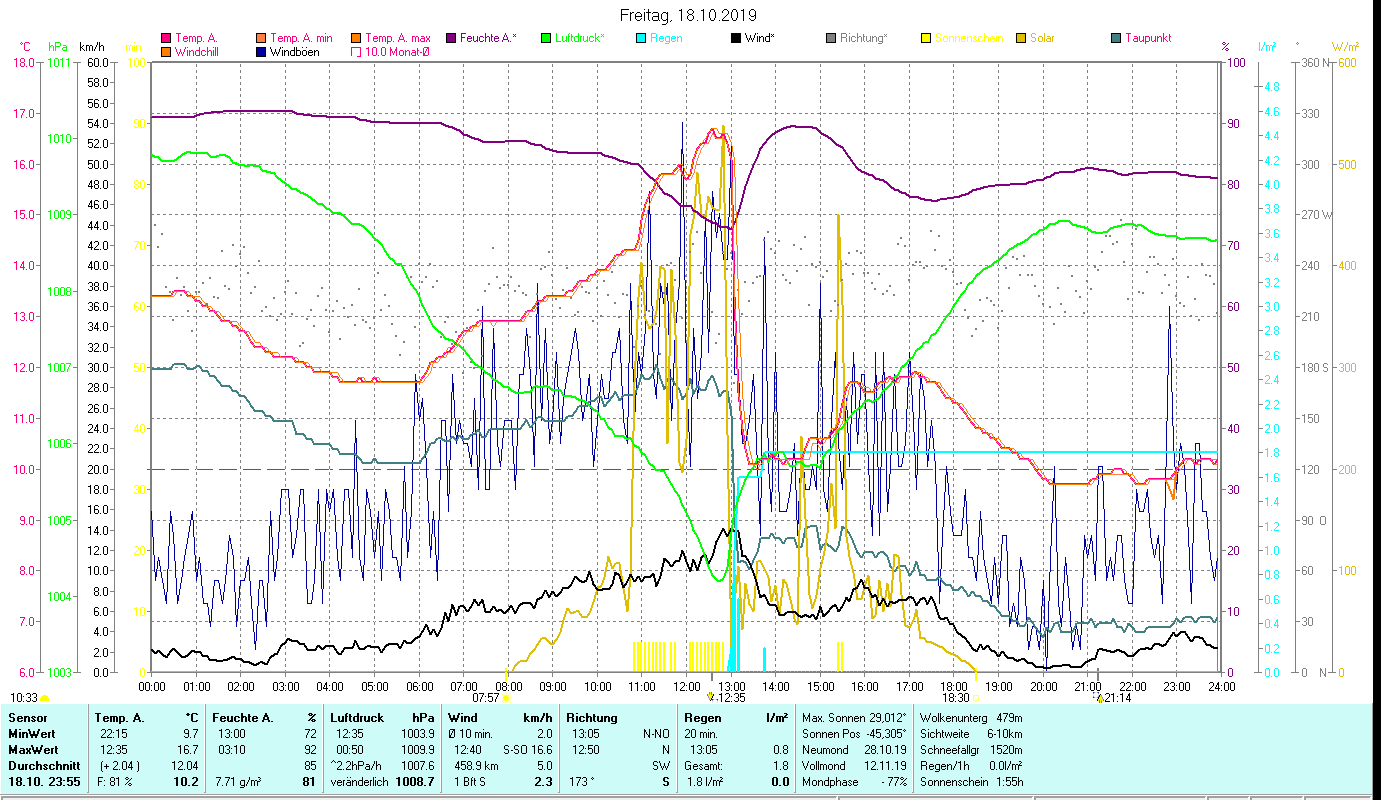
Task: Select the 10.0 Monat-Ø legend label
Action: point(397,52)
